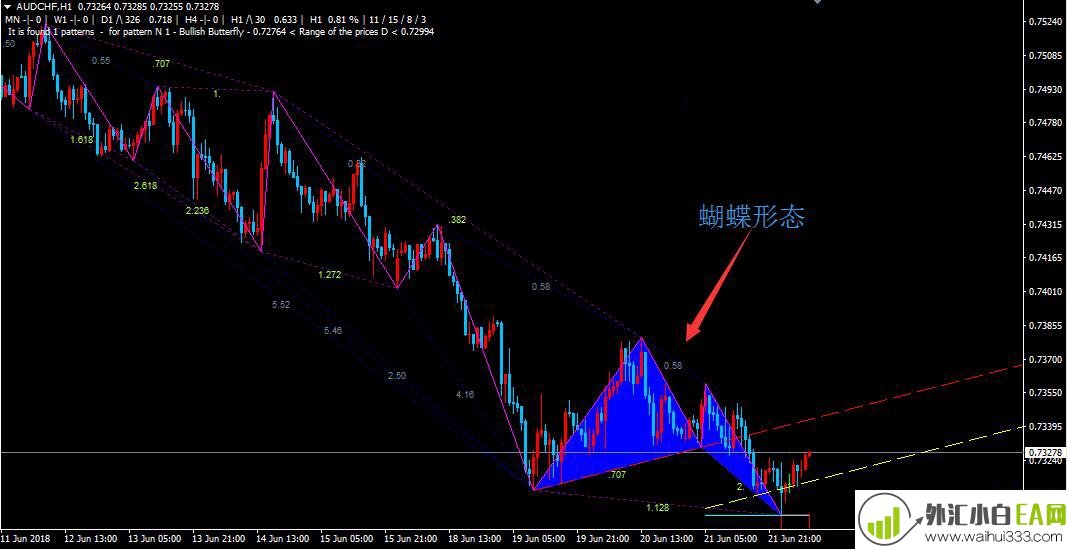Click the '12 Jun 13:00' time axis label
Image resolution: width=1068 pixels, height=549 pixels.
(91, 539)
